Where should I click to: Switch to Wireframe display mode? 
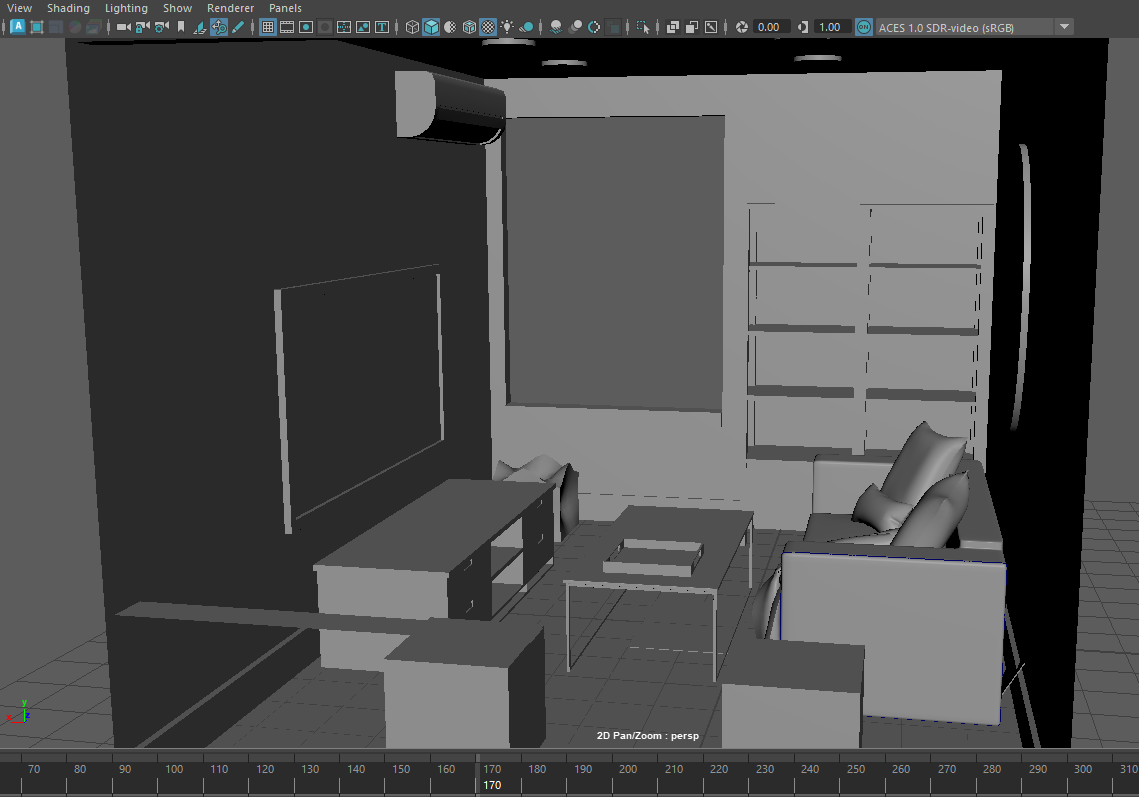pos(412,27)
